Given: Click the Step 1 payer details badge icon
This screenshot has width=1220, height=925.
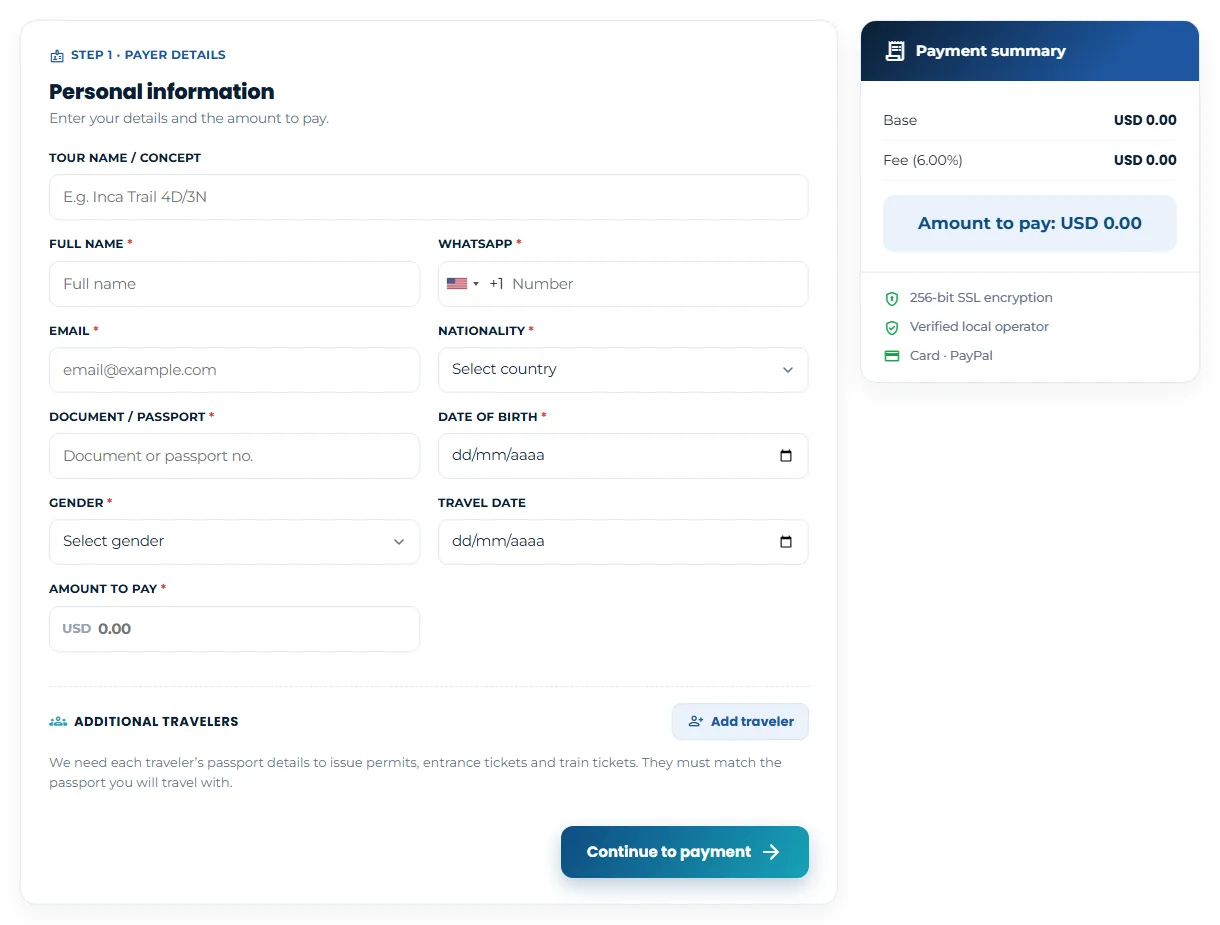Looking at the screenshot, I should (x=57, y=56).
